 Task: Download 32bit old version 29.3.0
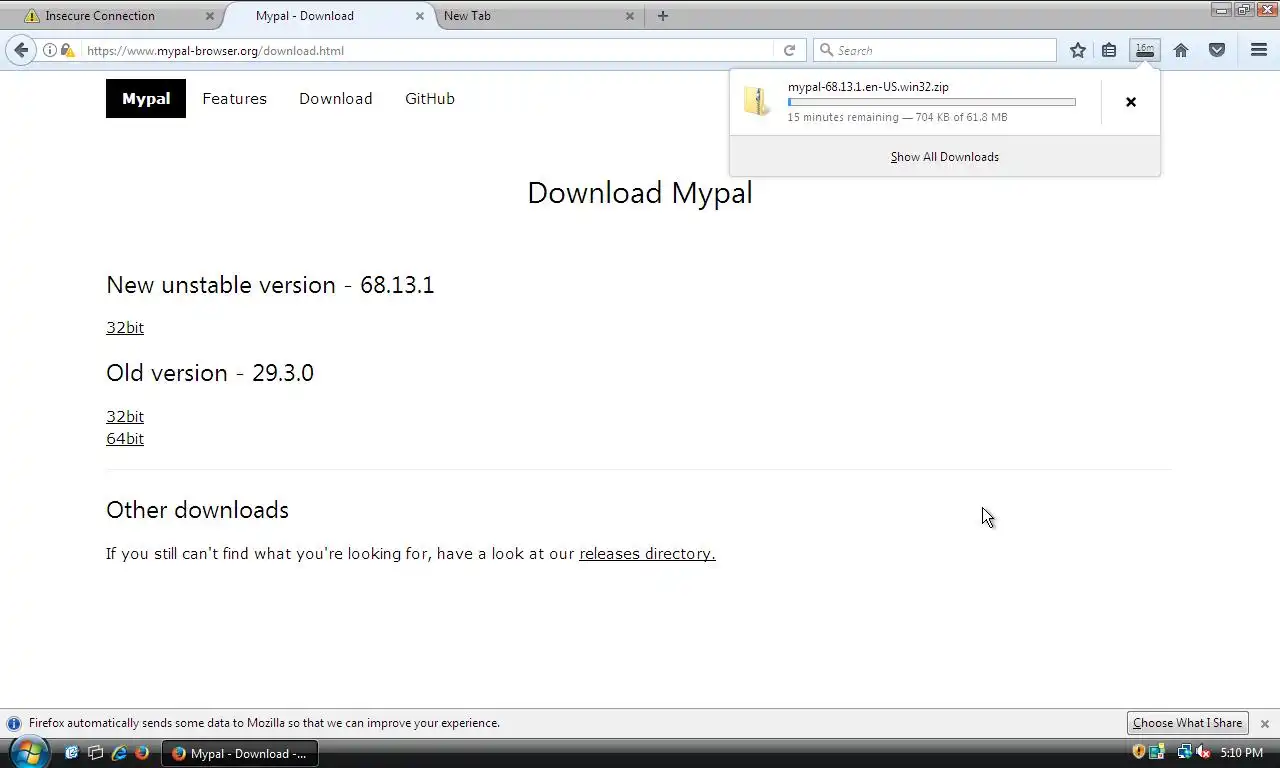[x=125, y=417]
